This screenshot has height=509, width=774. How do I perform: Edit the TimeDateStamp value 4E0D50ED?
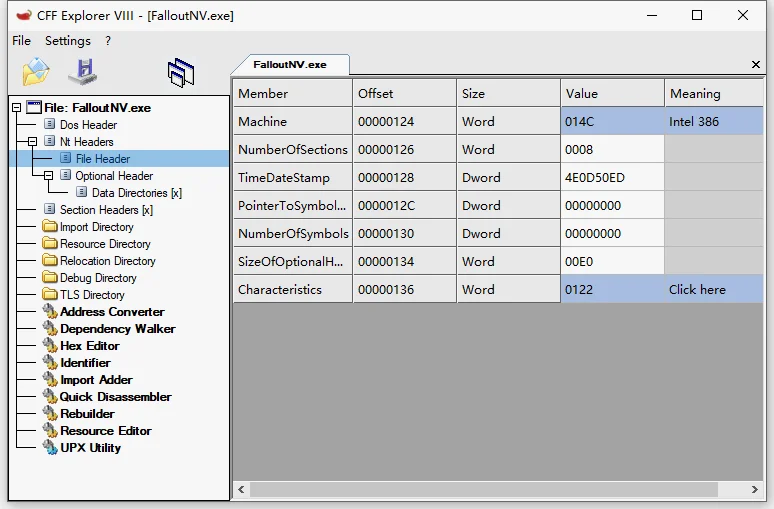click(x=612, y=177)
